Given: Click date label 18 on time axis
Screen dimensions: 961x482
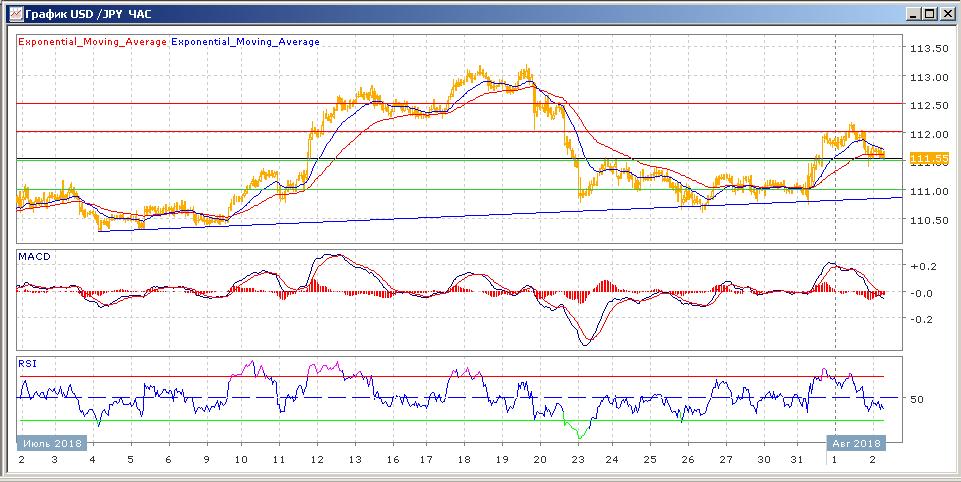Looking at the screenshot, I should [464, 459].
